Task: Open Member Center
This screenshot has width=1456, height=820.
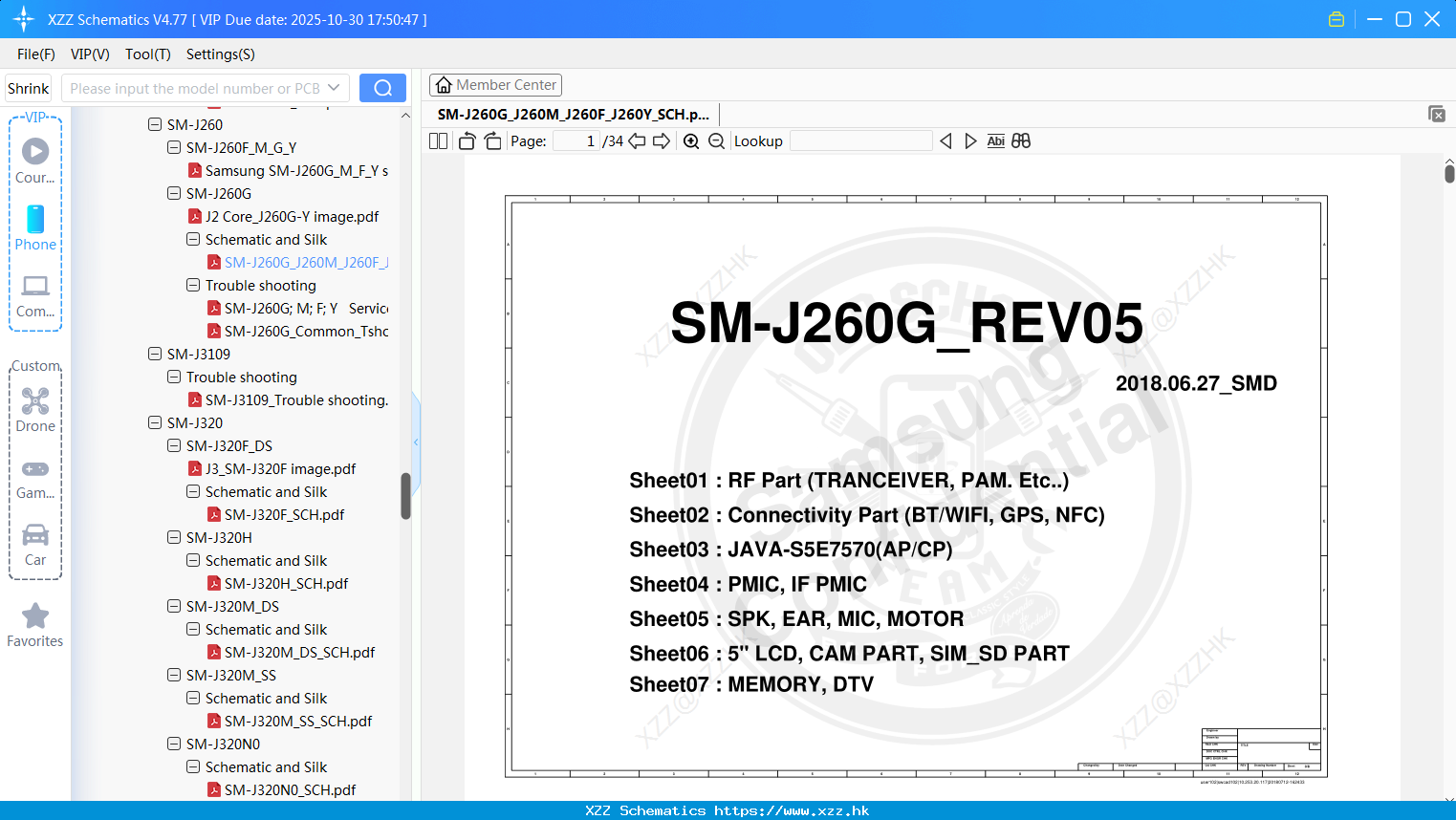Action: coord(496,85)
